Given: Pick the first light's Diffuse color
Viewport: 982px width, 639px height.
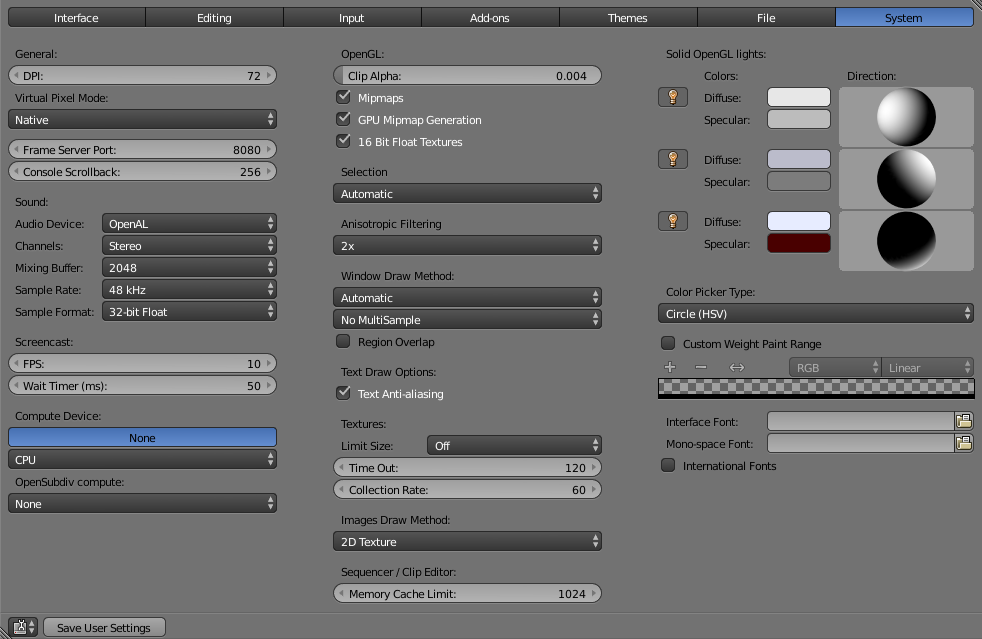Looking at the screenshot, I should [799, 97].
